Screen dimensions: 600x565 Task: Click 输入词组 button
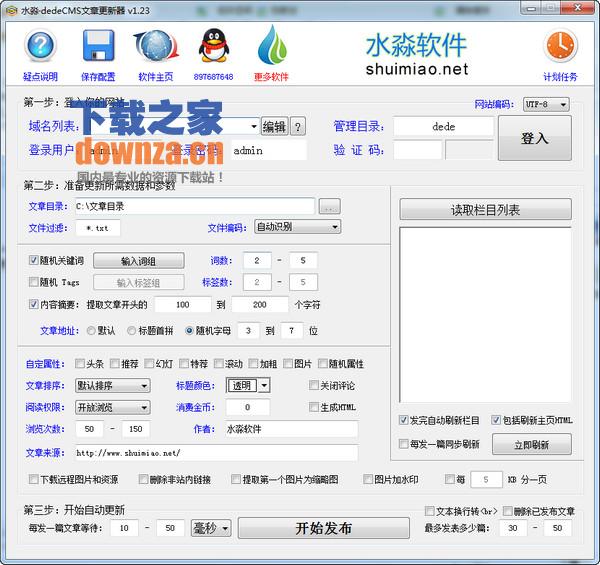[139, 261]
